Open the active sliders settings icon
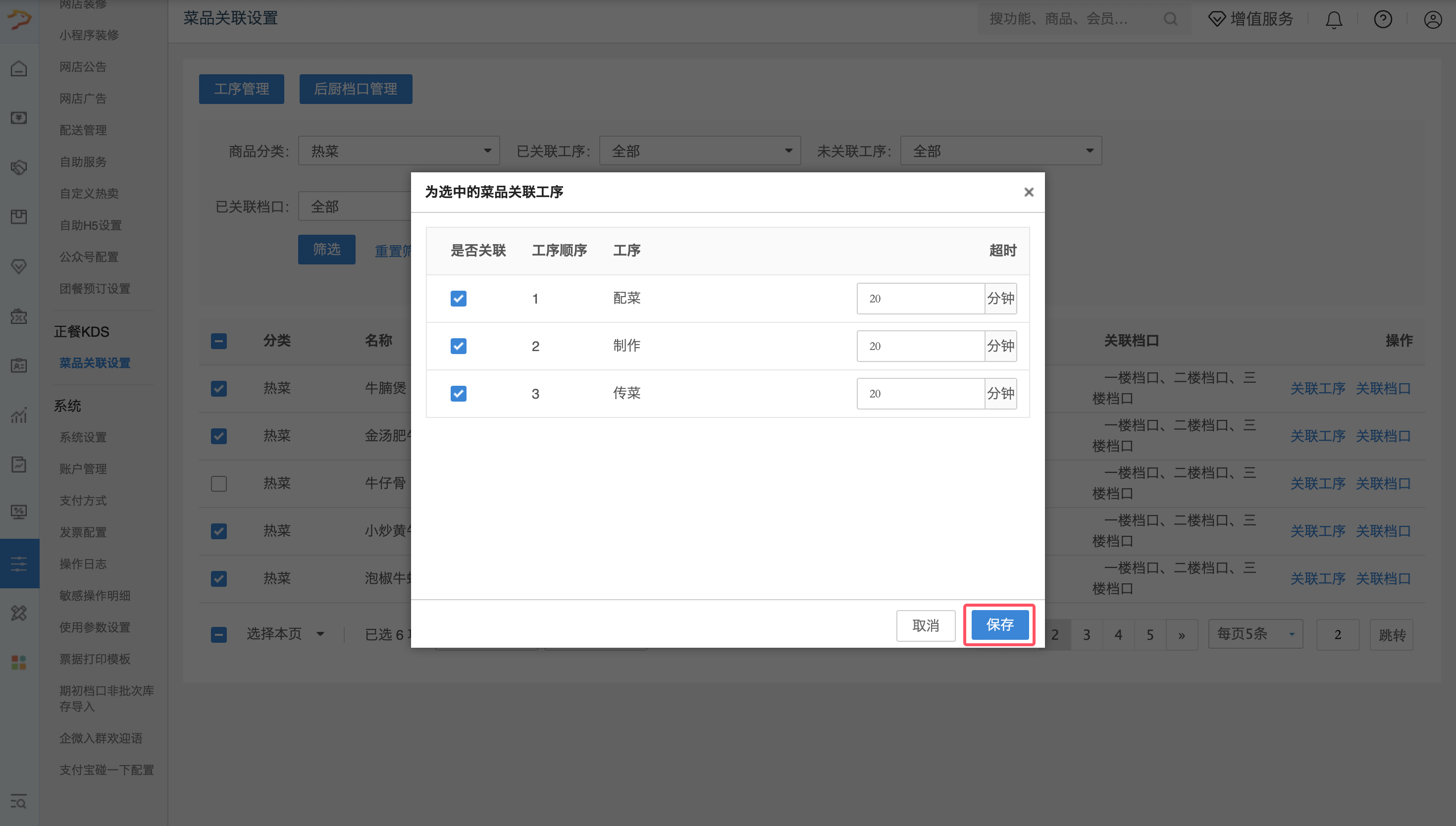 tap(19, 564)
